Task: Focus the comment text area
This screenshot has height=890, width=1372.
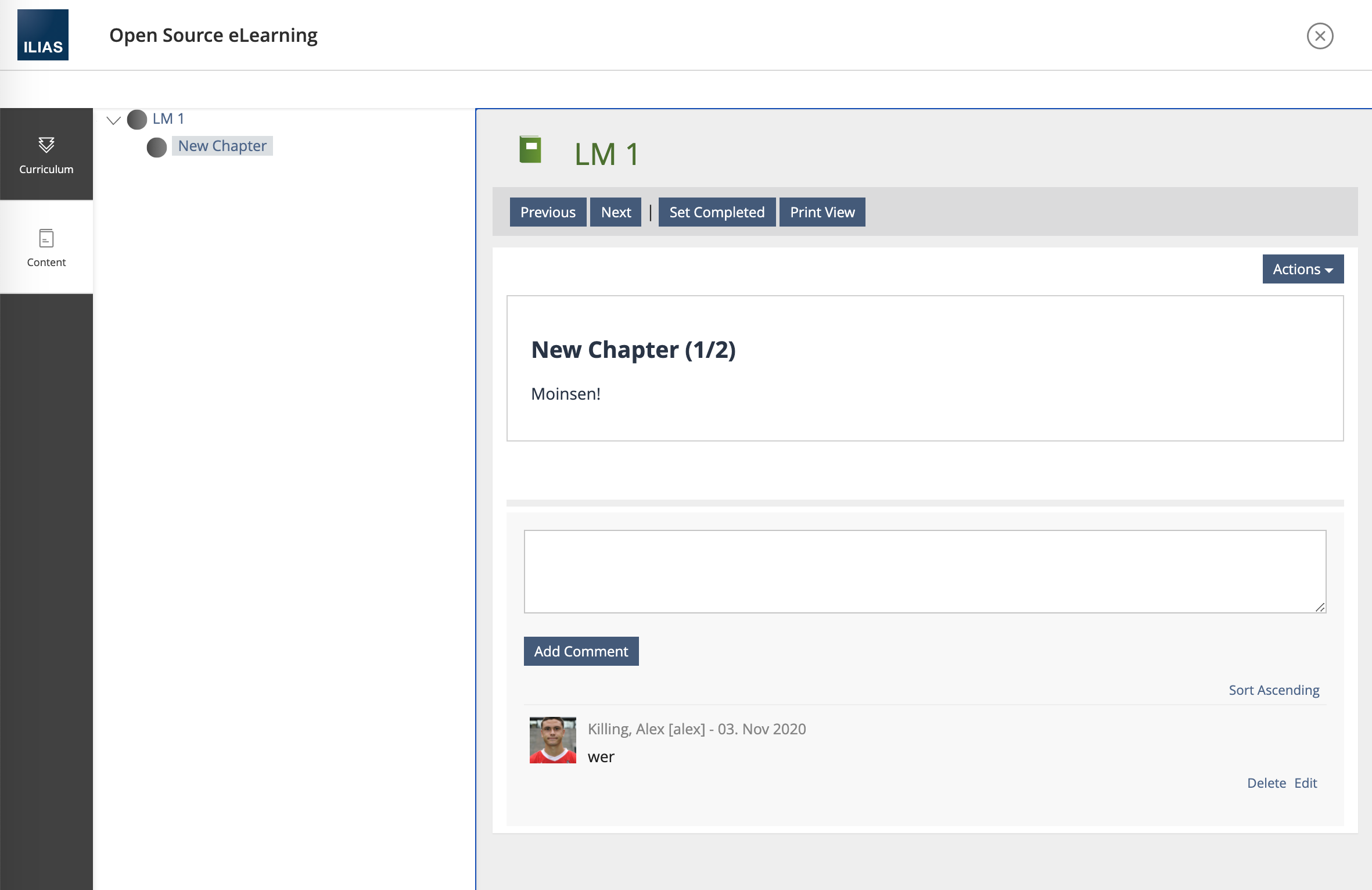Action: pyautogui.click(x=925, y=571)
